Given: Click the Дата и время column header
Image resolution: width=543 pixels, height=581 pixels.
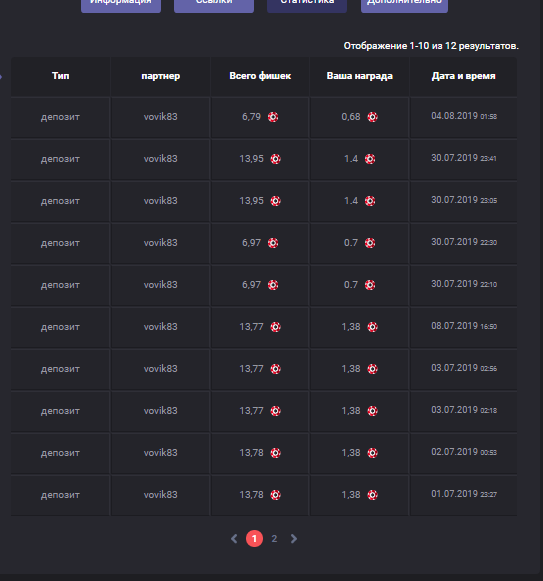Looking at the screenshot, I should point(463,76).
